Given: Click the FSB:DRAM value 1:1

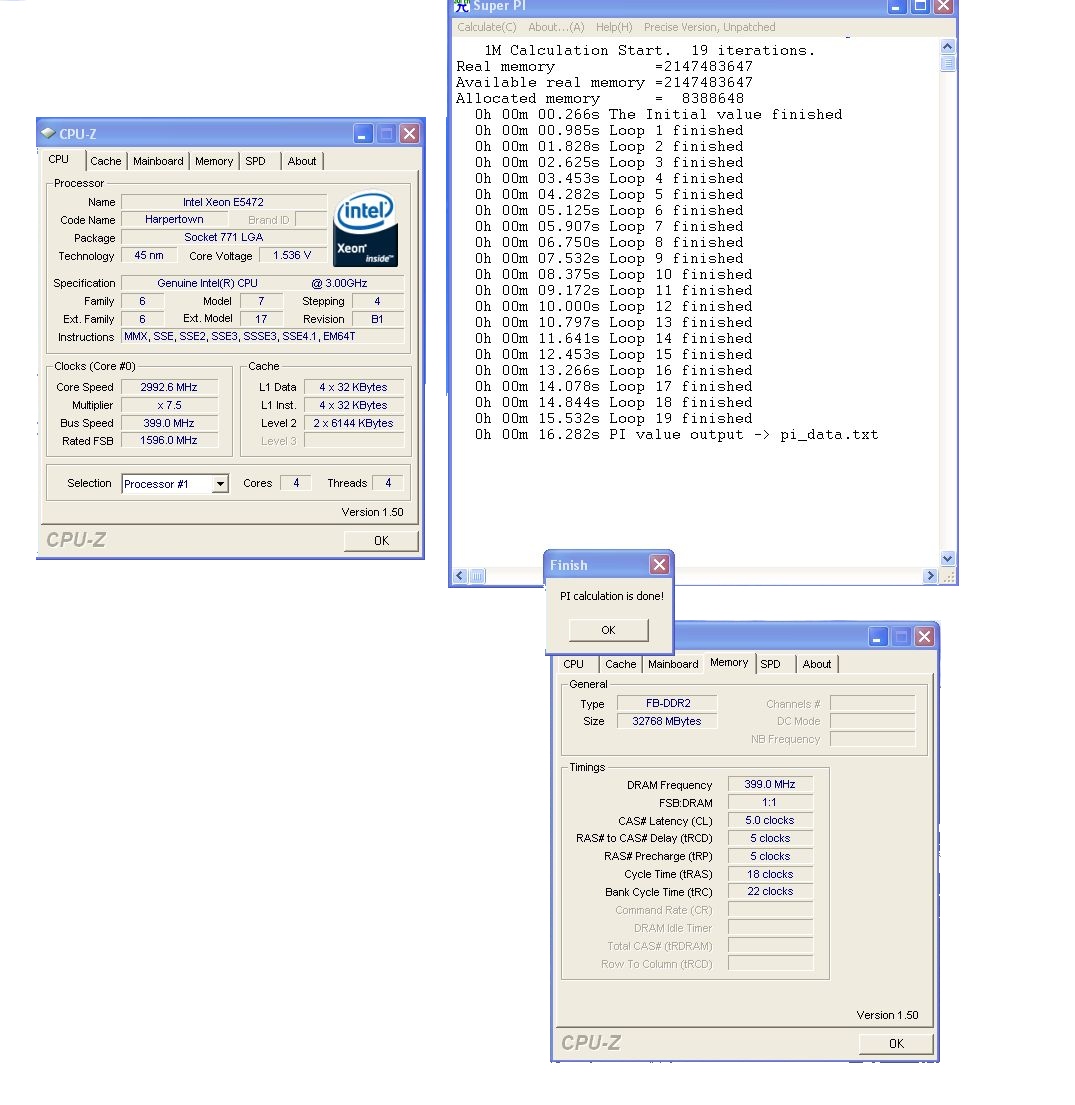Looking at the screenshot, I should tap(770, 803).
